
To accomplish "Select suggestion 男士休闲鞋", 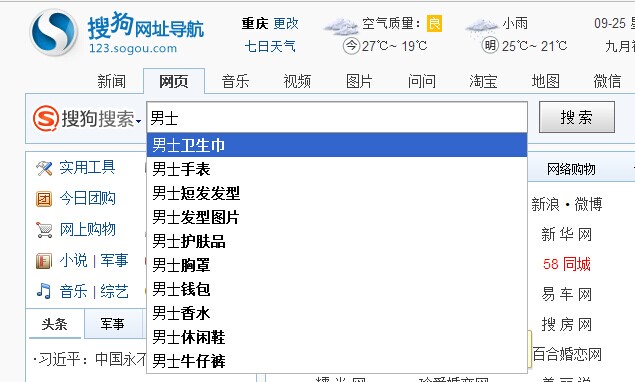I will point(337,337).
